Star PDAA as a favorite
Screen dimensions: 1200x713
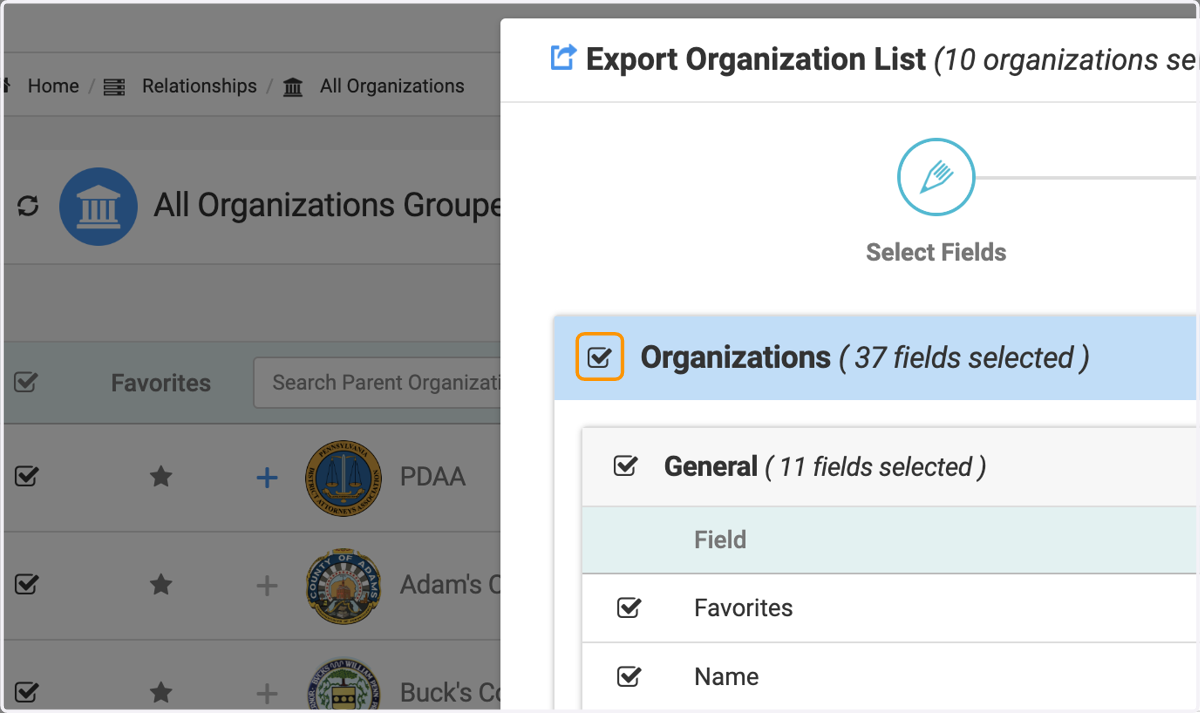coord(161,477)
